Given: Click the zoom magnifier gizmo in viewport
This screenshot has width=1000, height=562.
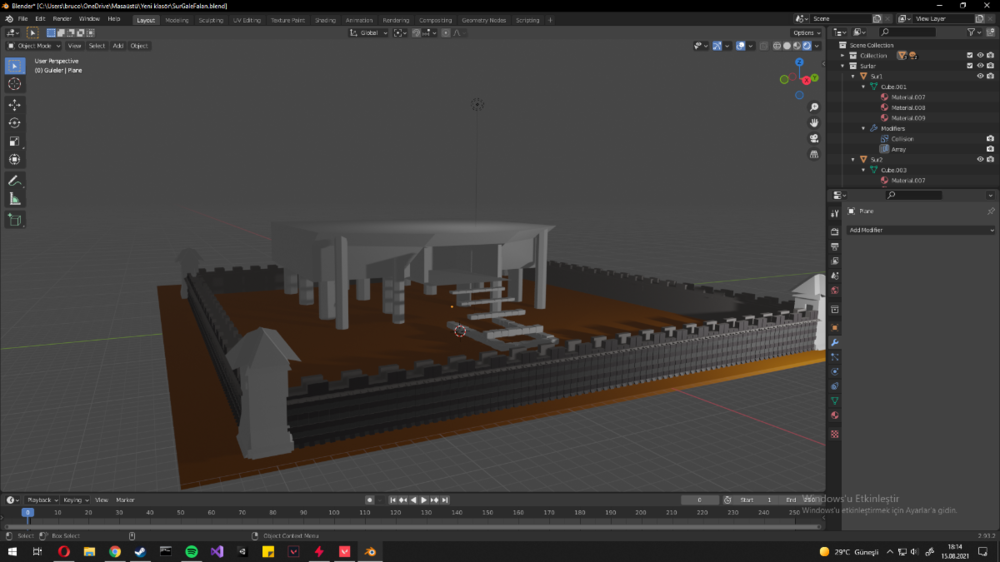Looking at the screenshot, I should point(815,107).
